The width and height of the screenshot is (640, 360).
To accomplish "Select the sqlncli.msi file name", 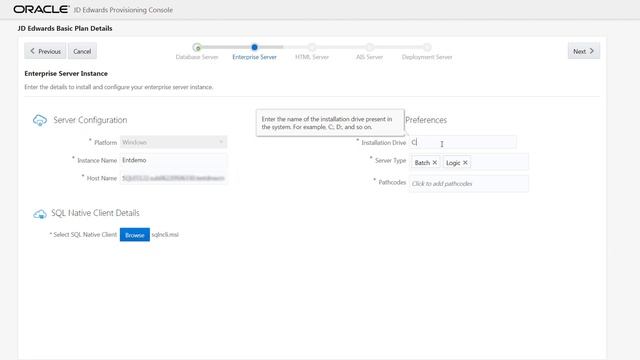I will (165, 235).
